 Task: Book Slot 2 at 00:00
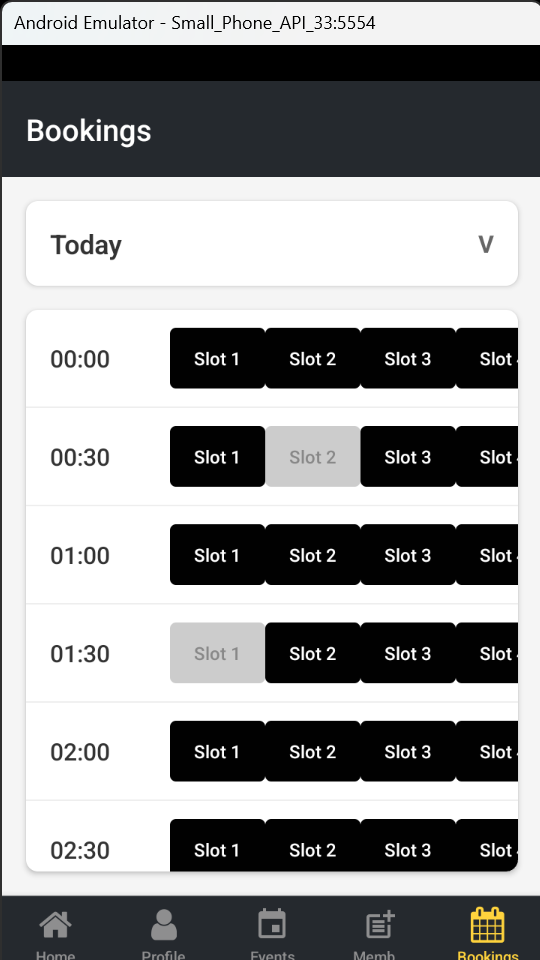click(x=313, y=358)
